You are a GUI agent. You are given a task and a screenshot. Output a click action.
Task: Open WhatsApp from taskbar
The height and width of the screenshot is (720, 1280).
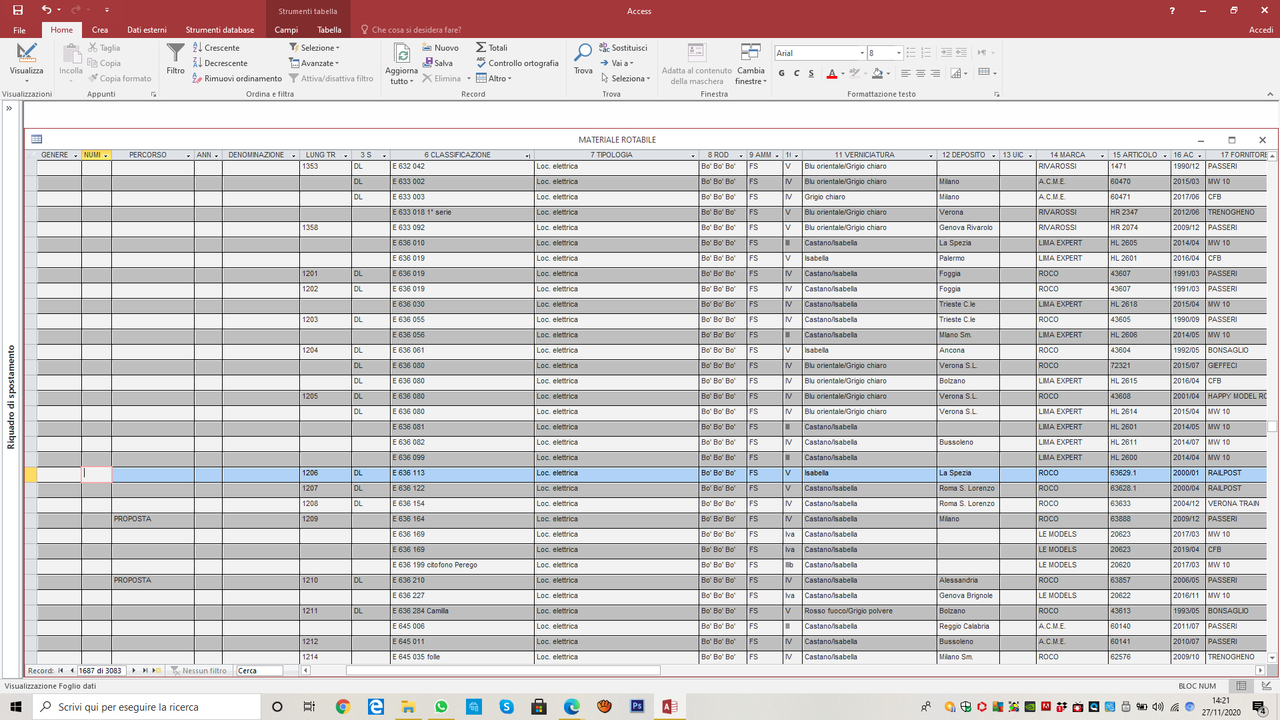coord(441,706)
